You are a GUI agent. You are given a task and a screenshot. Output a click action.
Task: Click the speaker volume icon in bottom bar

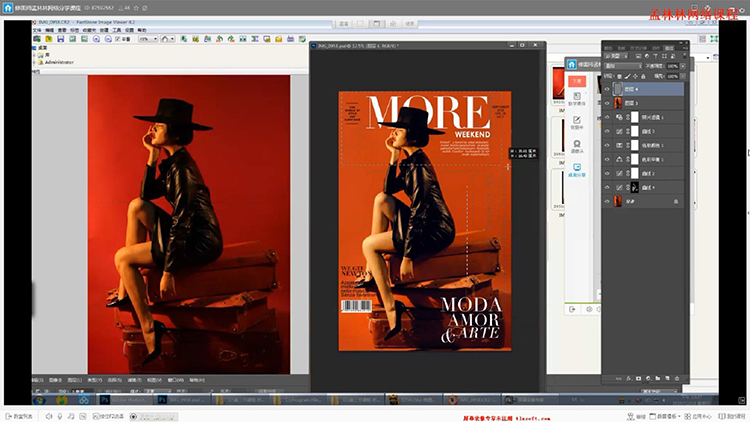[48, 416]
